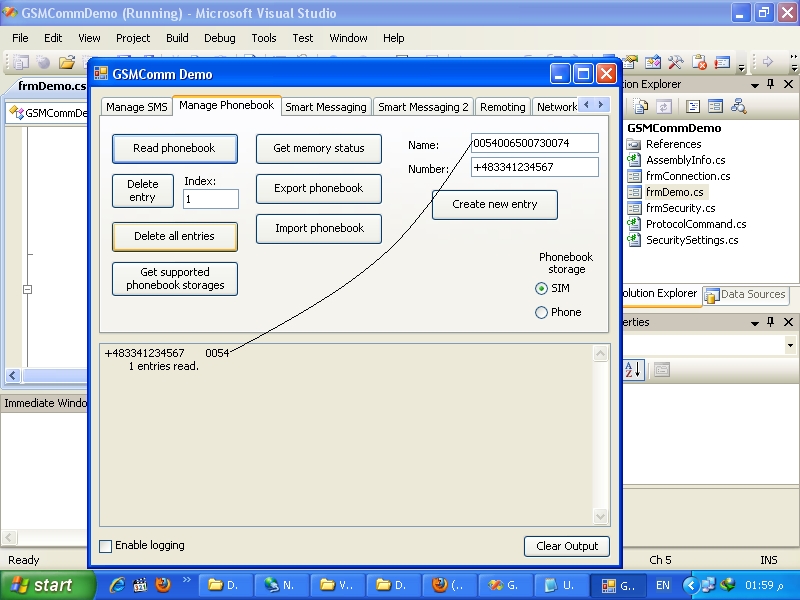This screenshot has height=600, width=800.
Task: Click Internet Explorer icon in quick launch
Action: point(118,584)
